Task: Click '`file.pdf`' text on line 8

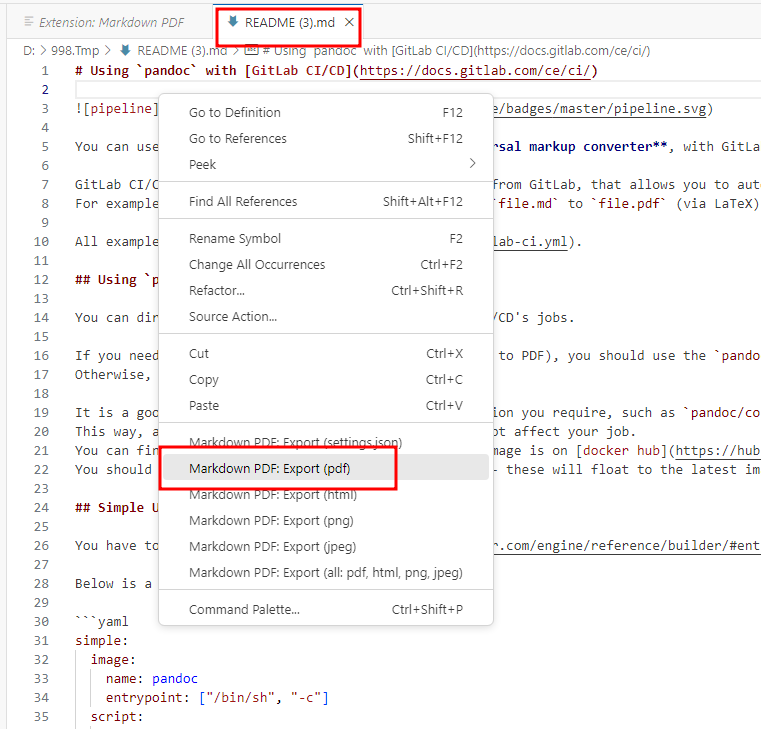Action: 629,204
